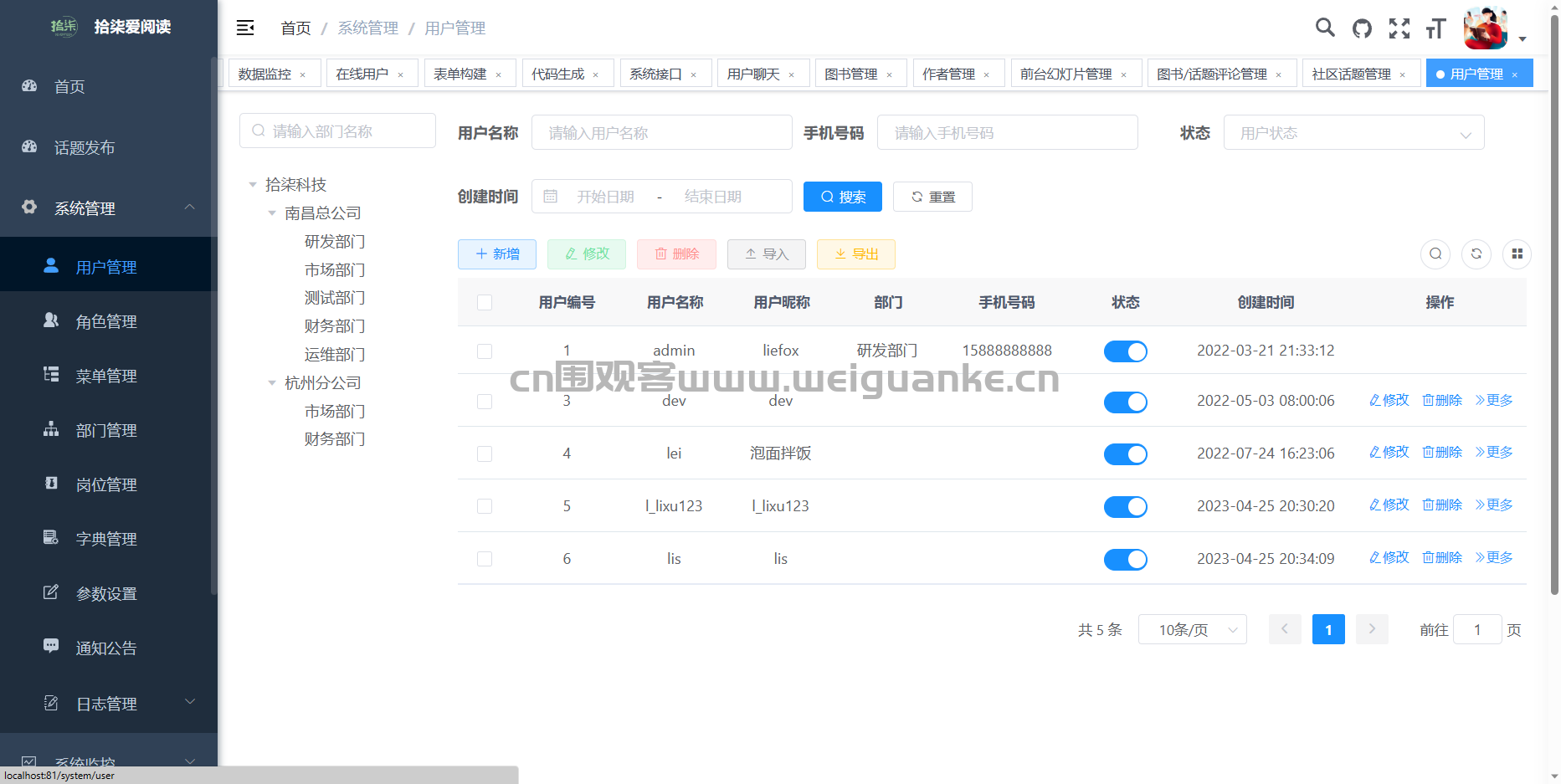The height and width of the screenshot is (784, 1561).
Task: Tick the checkbox for user lei
Action: click(x=485, y=453)
